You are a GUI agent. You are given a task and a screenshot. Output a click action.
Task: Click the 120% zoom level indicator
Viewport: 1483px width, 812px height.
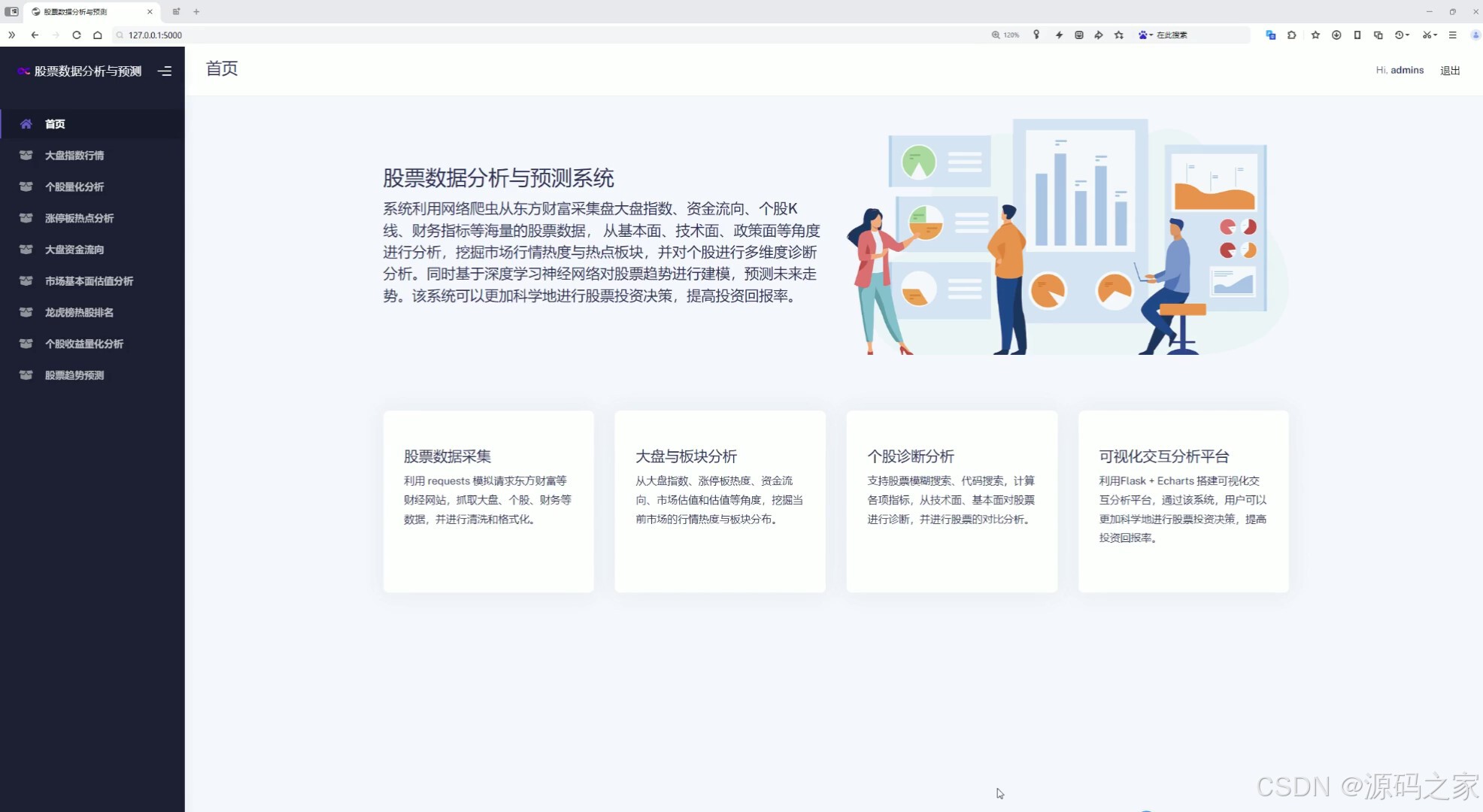tap(1005, 35)
